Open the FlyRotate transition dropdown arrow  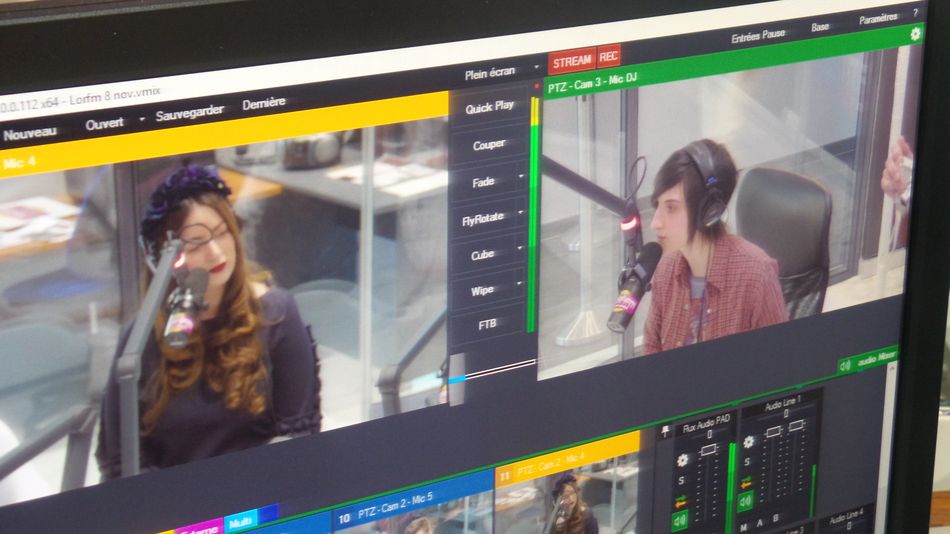coord(520,213)
